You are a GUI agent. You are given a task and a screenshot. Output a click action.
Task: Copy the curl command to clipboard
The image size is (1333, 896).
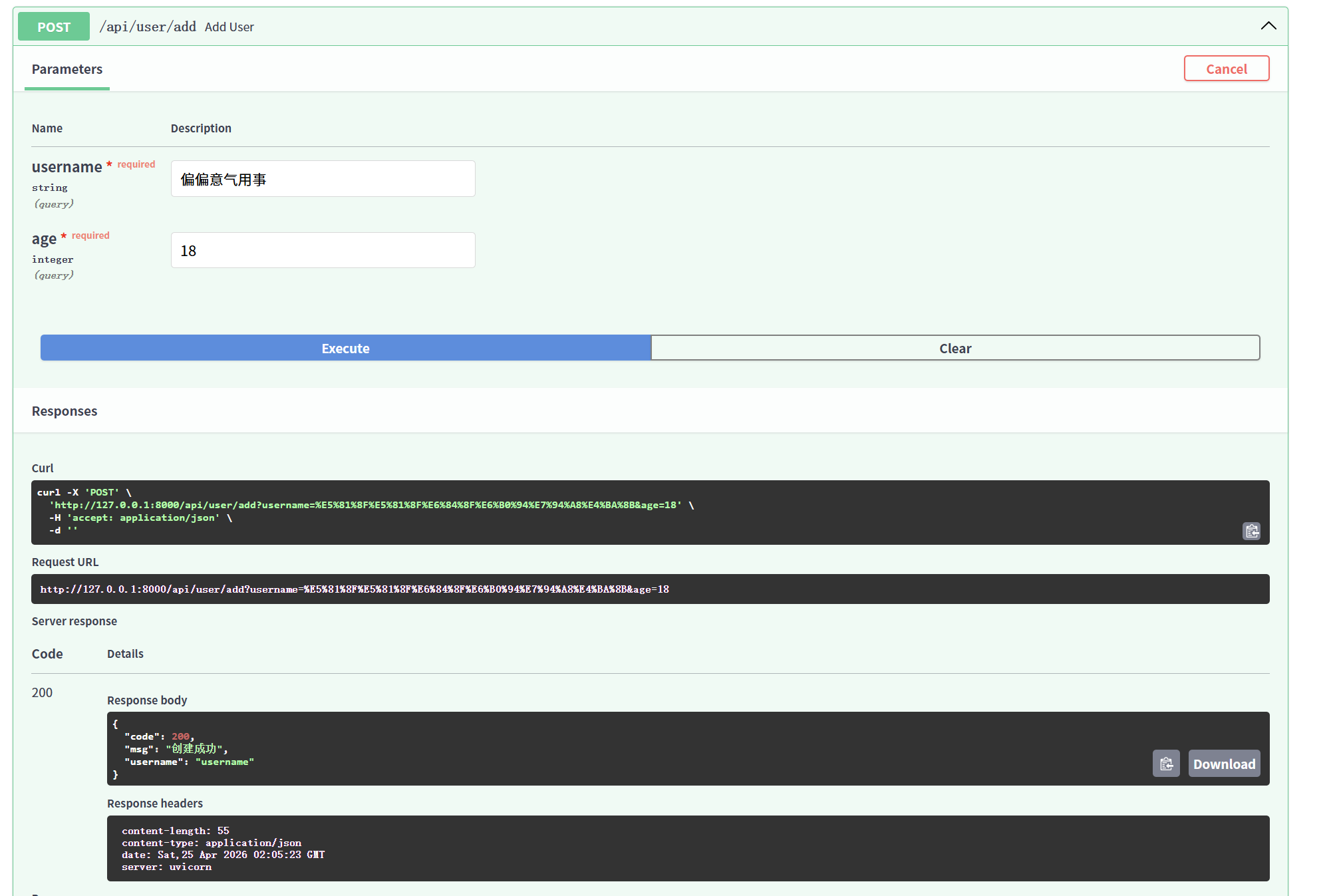coord(1251,531)
